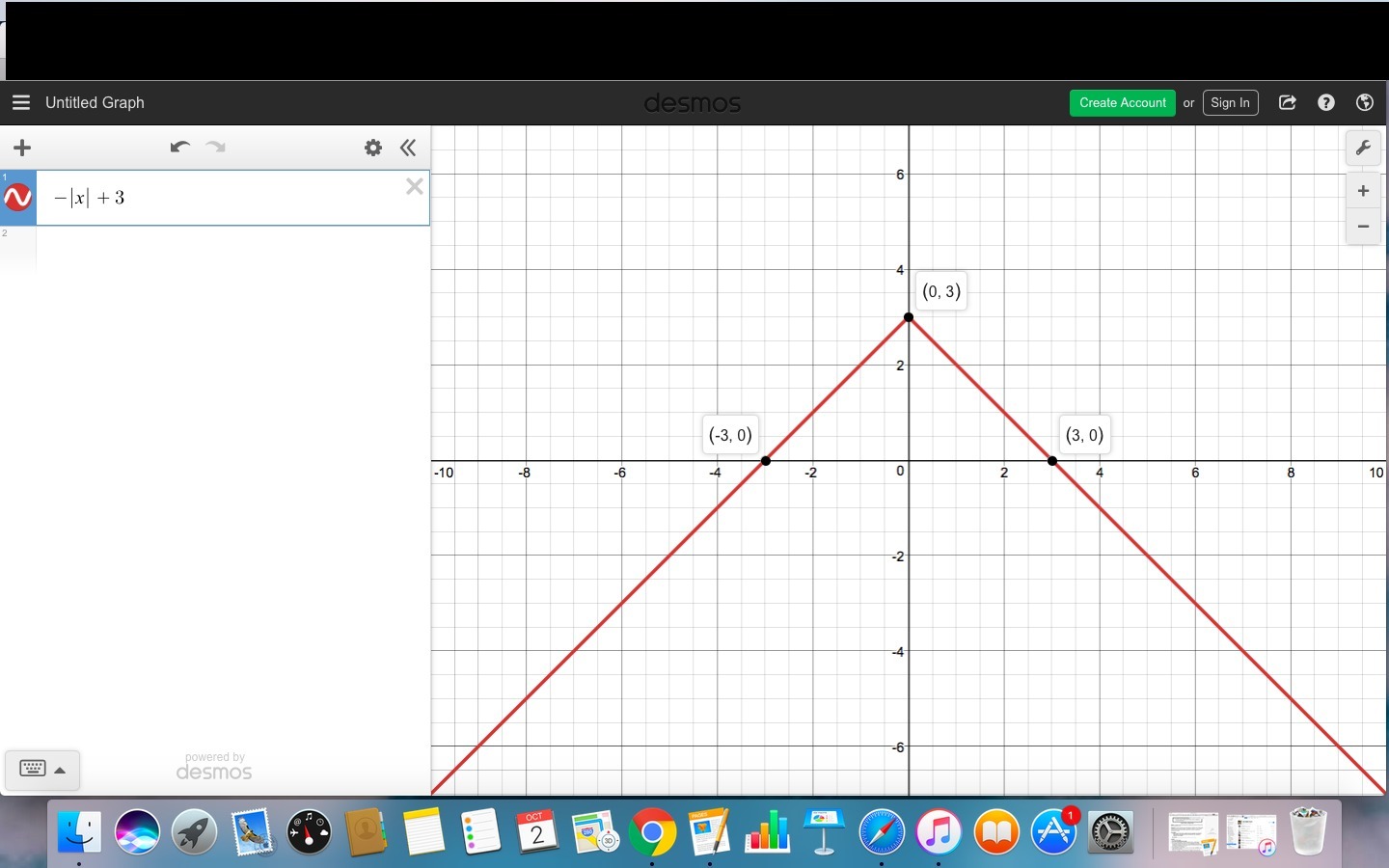Zoom out on the graph
This screenshot has width=1389, height=868.
click(1363, 227)
